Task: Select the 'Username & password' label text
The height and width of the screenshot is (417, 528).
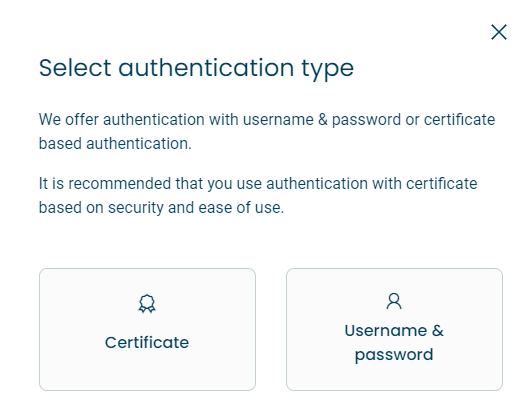Action: click(394, 343)
